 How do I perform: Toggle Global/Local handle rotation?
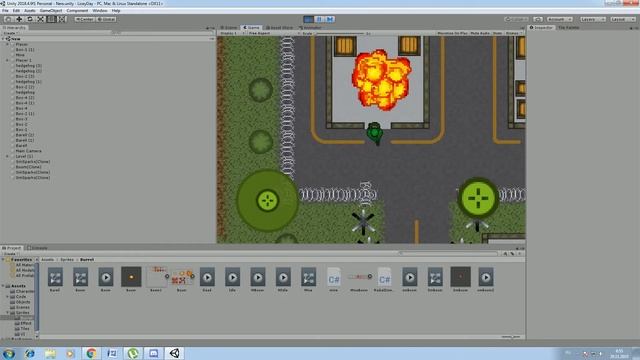point(106,19)
